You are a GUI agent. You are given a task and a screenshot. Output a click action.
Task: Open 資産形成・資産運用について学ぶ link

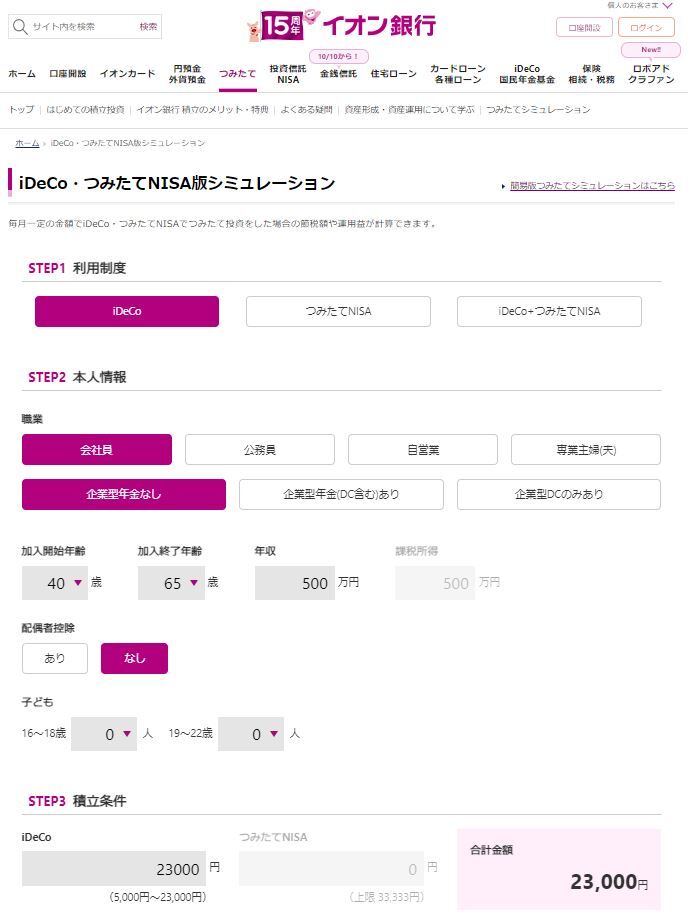409,110
